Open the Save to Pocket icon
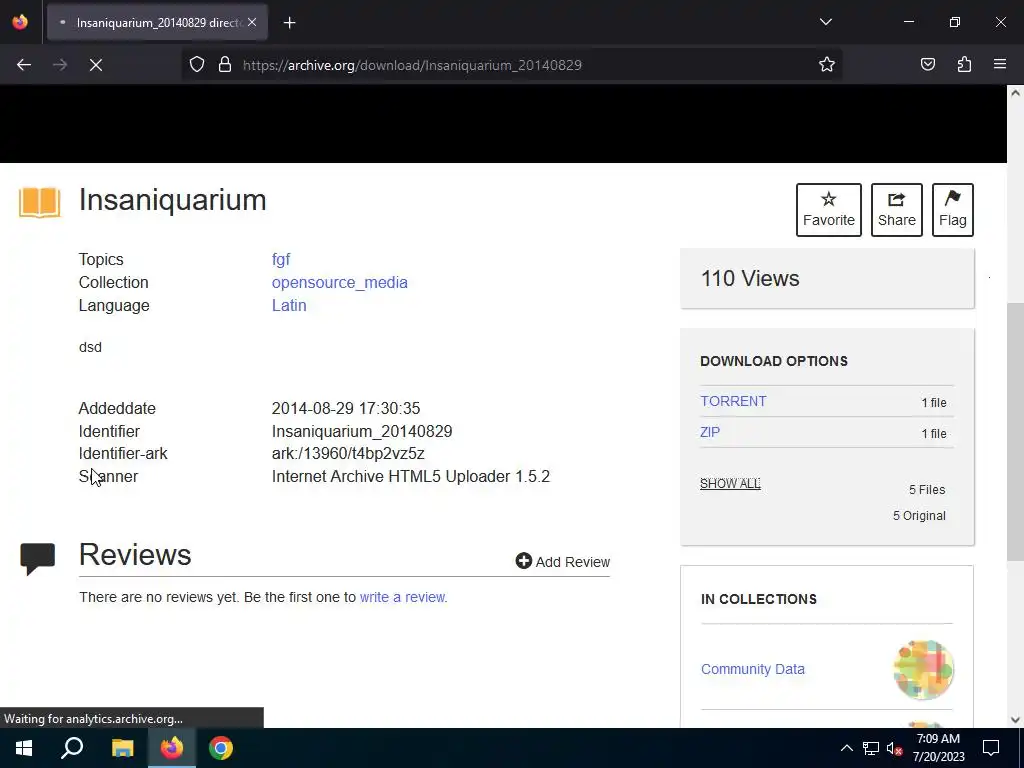Viewport: 1024px width, 768px height. (927, 64)
